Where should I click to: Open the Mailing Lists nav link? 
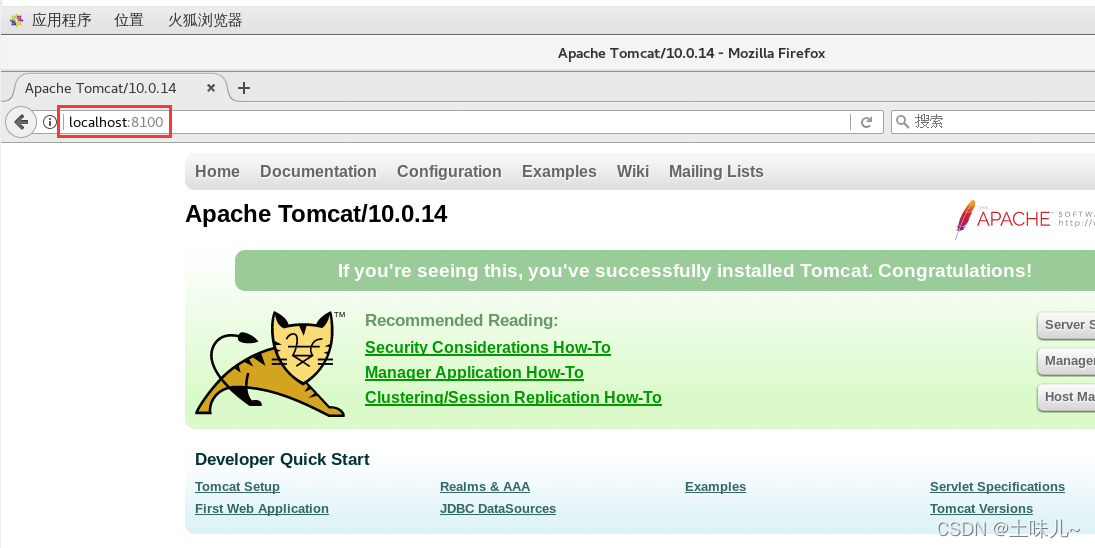(x=716, y=172)
